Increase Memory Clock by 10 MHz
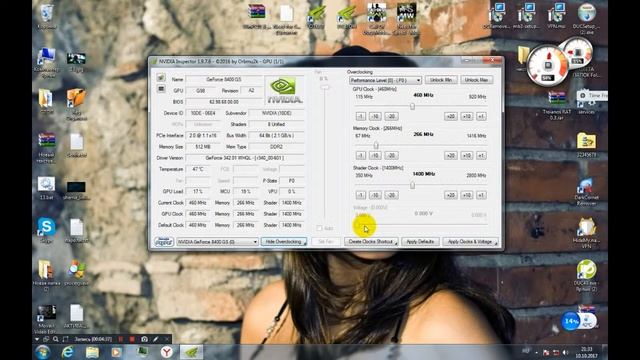Viewport: 640px width, 360px height. point(467,156)
